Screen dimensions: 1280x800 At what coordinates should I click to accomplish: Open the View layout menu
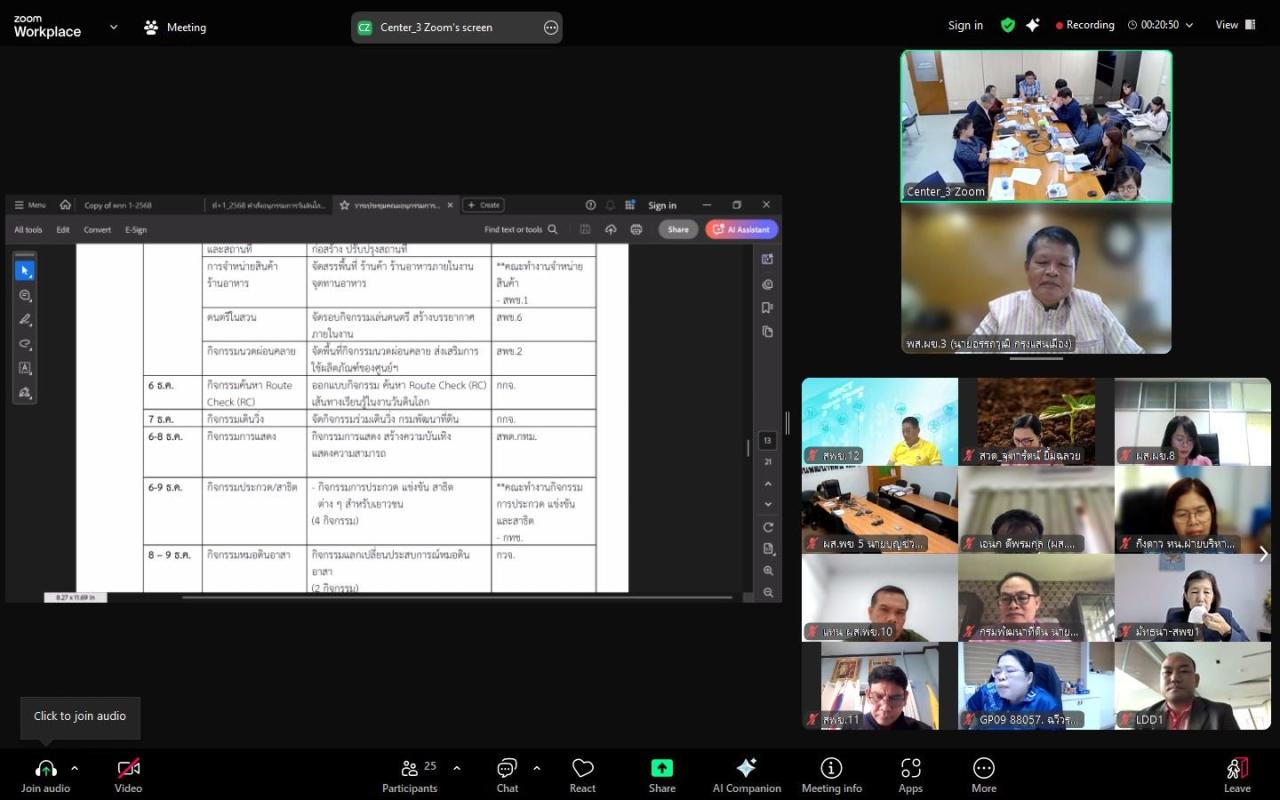coord(1235,25)
